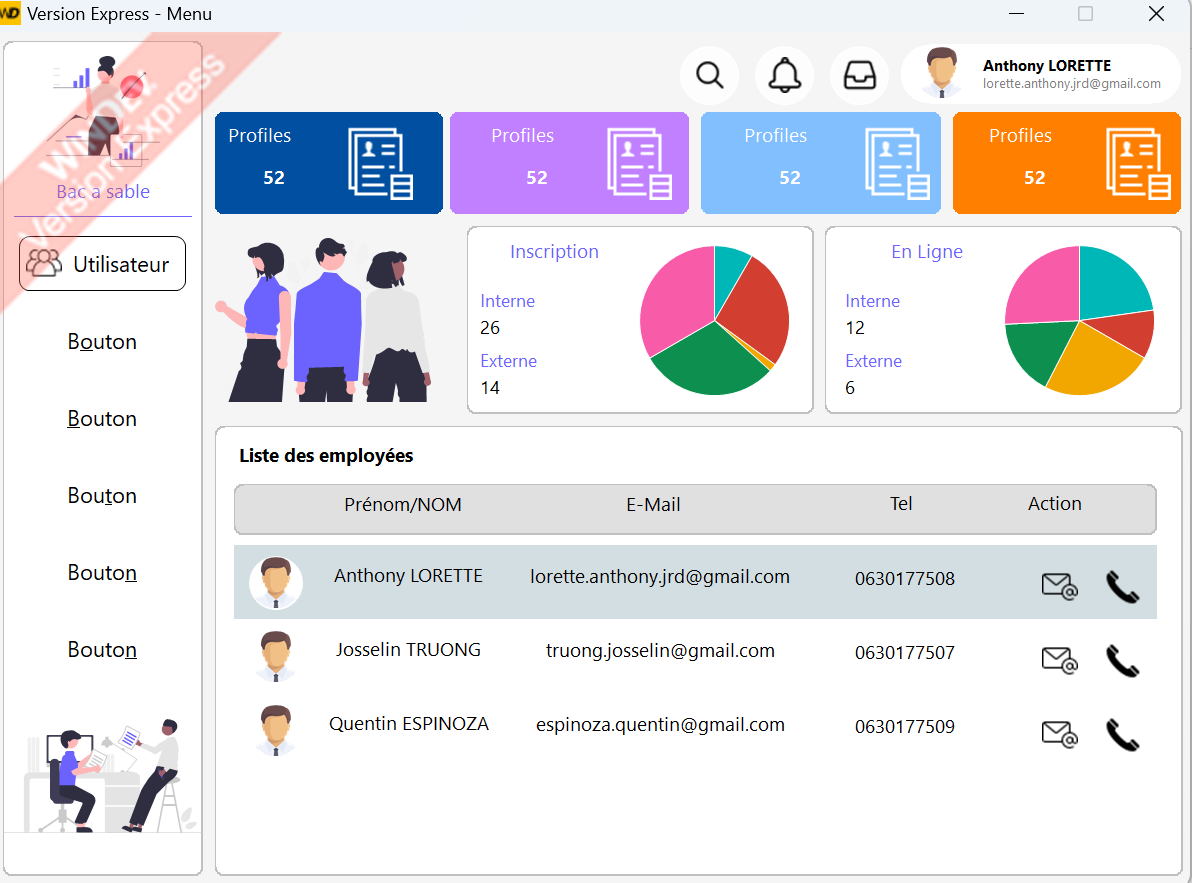
Task: Open the Utilisateur sidebar button
Action: (x=102, y=264)
